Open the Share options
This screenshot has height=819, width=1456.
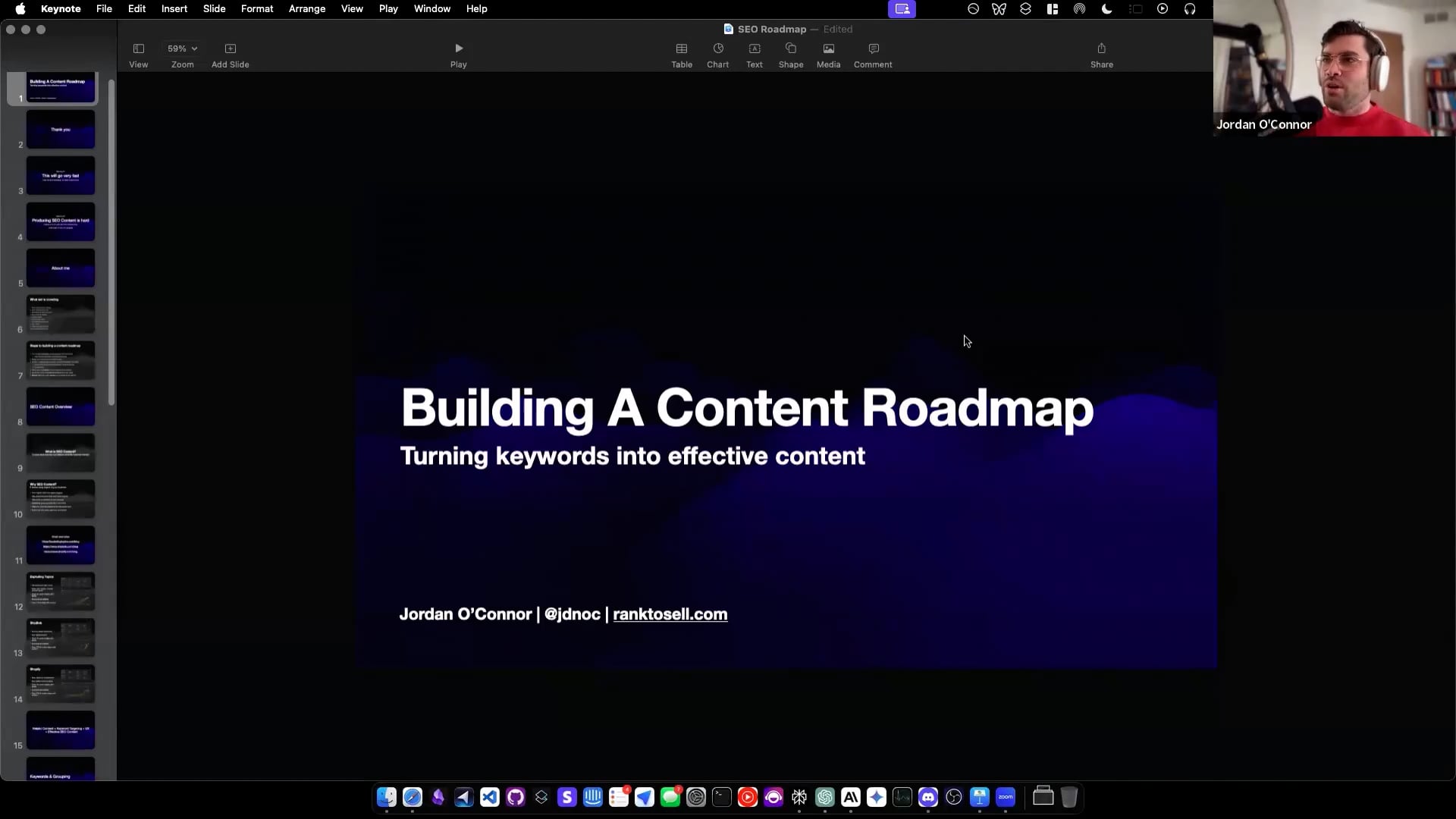point(1101,54)
